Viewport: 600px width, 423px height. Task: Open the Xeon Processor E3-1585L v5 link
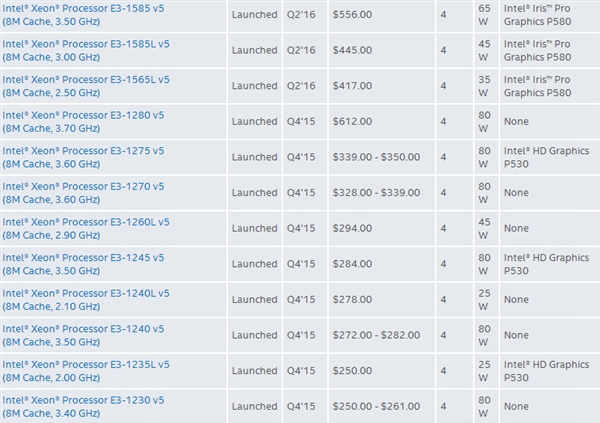86,51
